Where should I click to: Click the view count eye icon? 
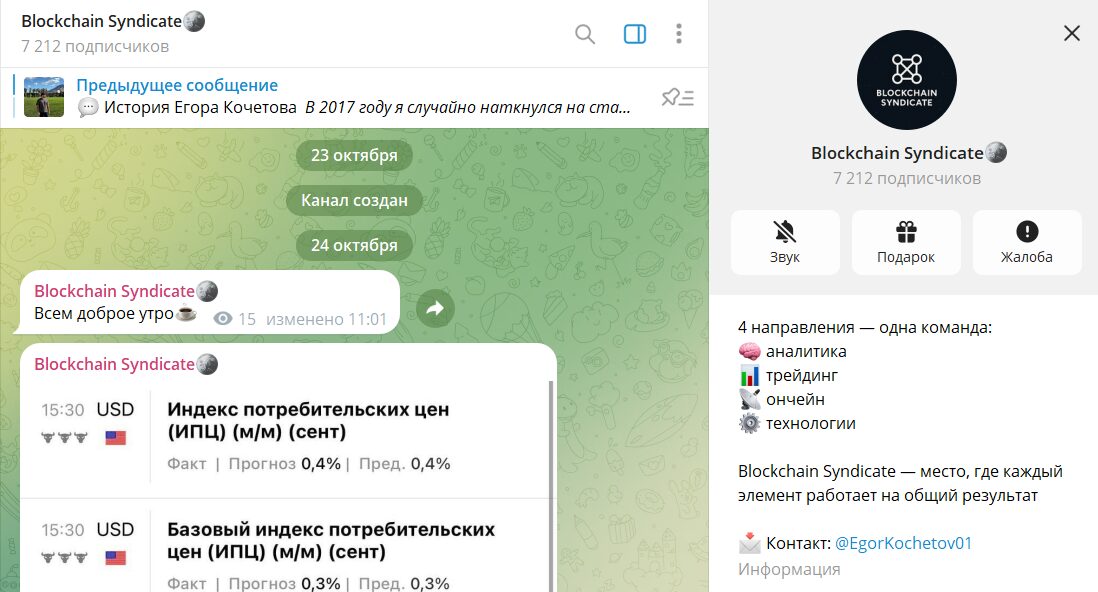(223, 319)
